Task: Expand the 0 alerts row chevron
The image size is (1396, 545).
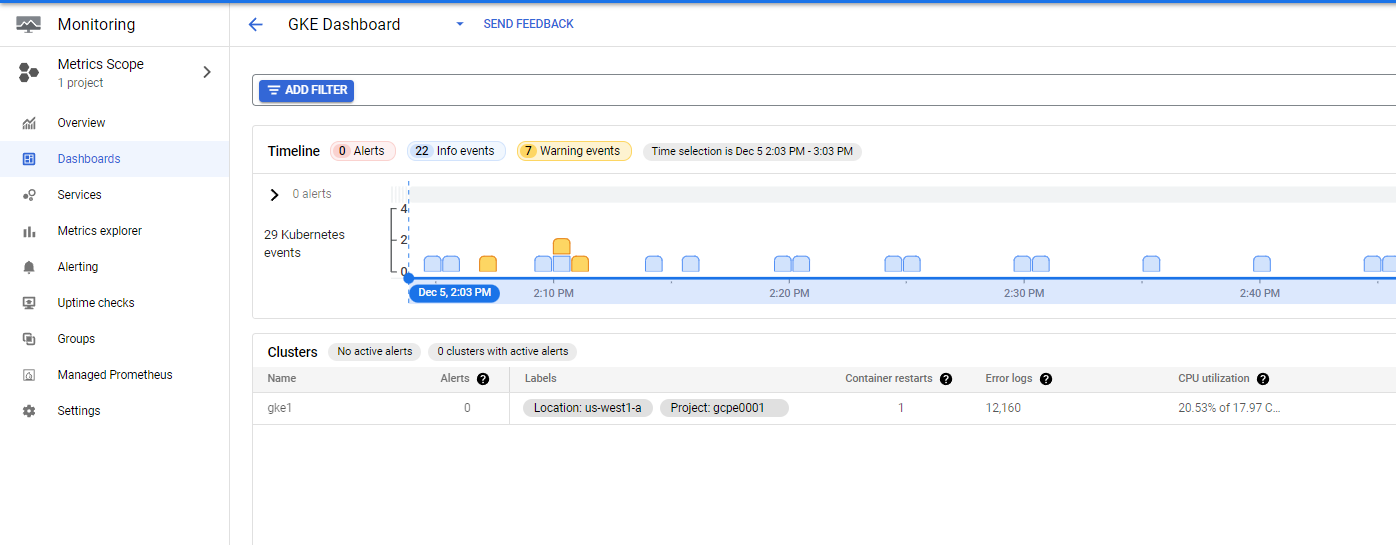Action: click(275, 194)
